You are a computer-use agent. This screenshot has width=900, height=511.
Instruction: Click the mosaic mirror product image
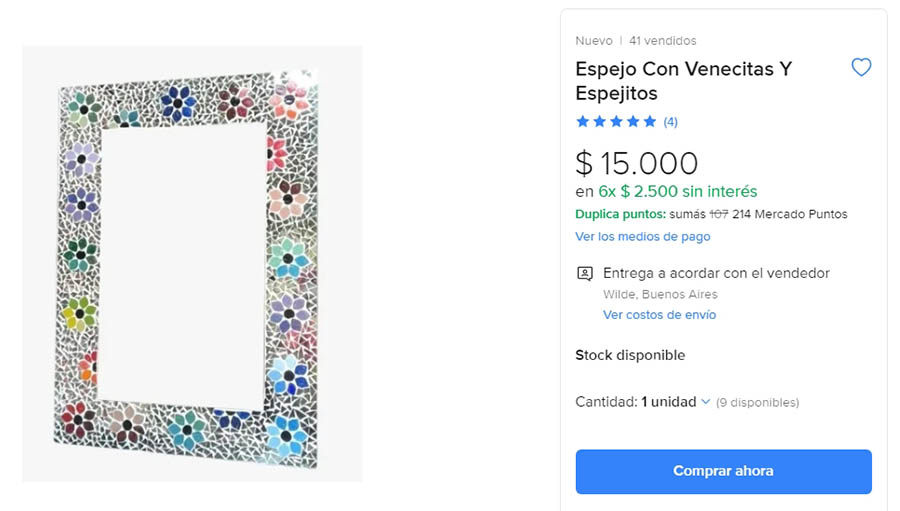pos(192,264)
